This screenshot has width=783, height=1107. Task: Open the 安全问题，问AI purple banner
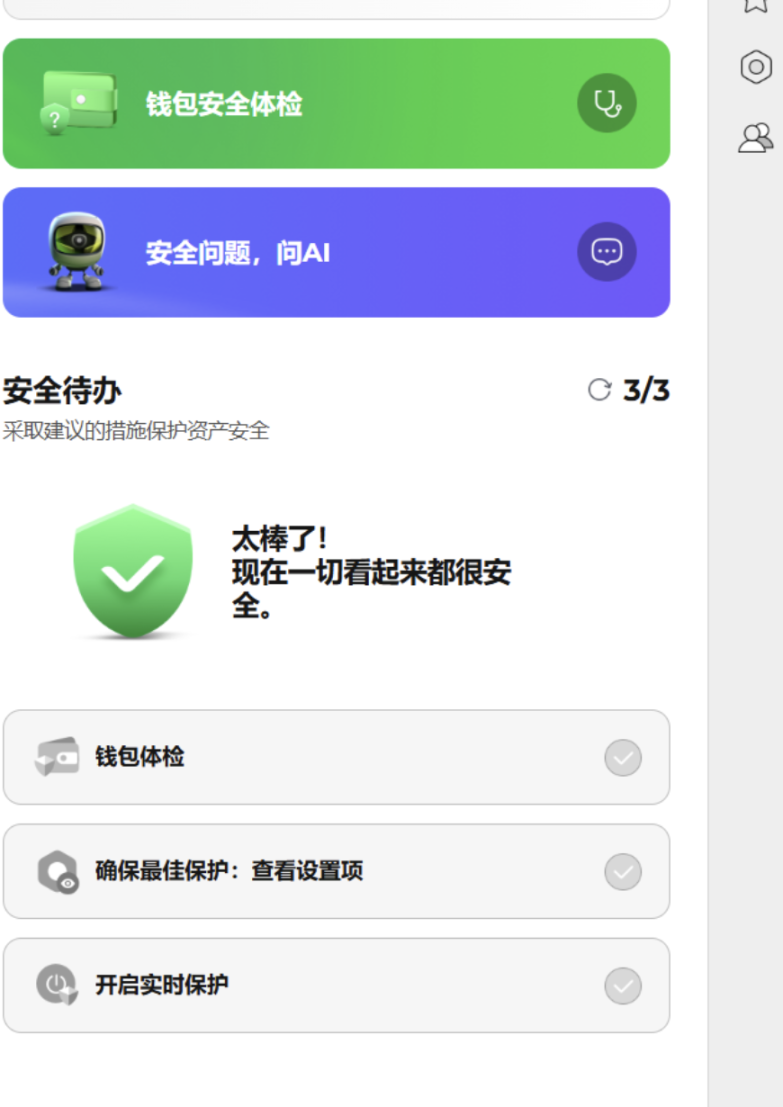coord(336,252)
